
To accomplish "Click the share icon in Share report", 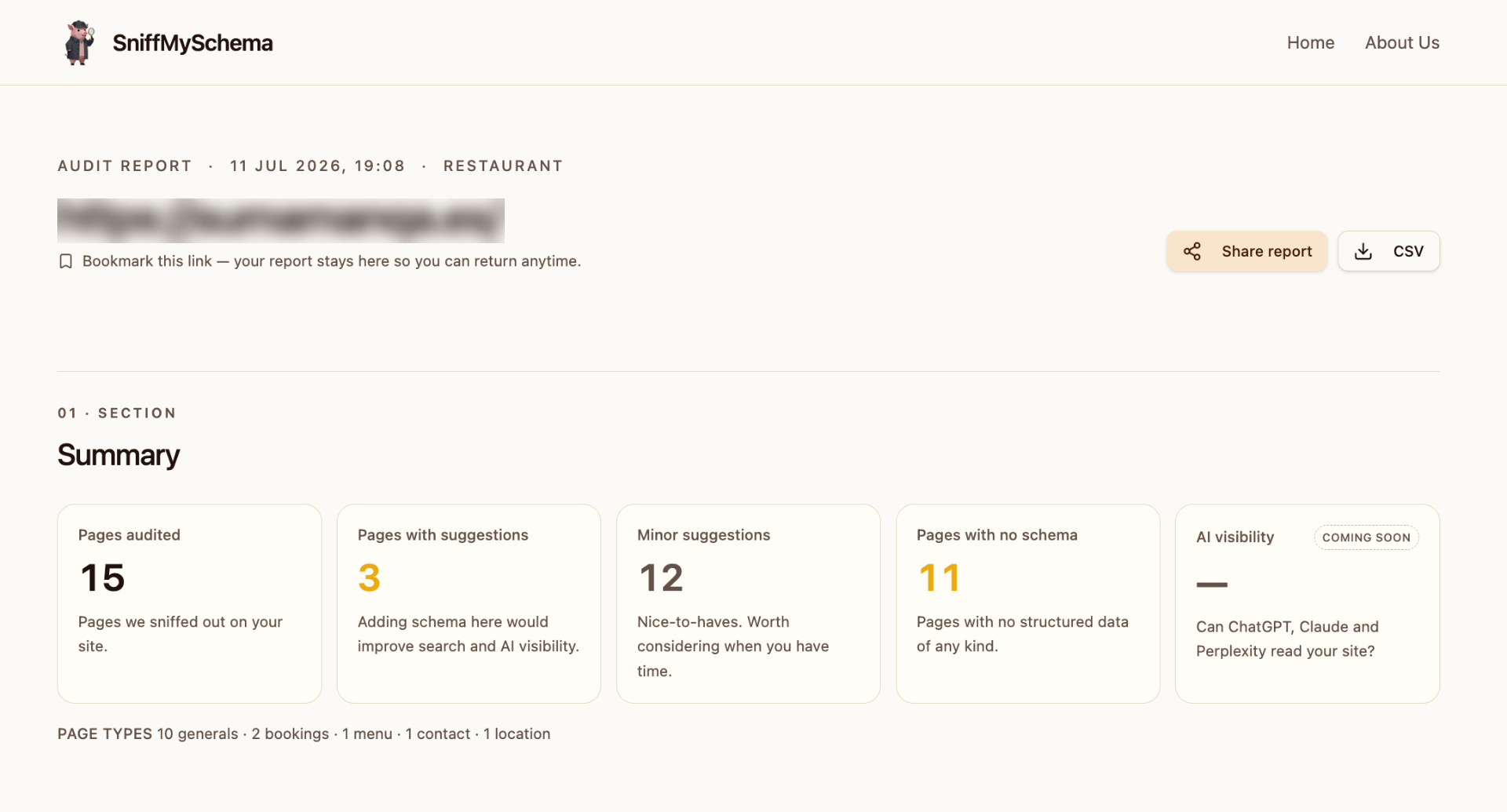I will pyautogui.click(x=1192, y=251).
